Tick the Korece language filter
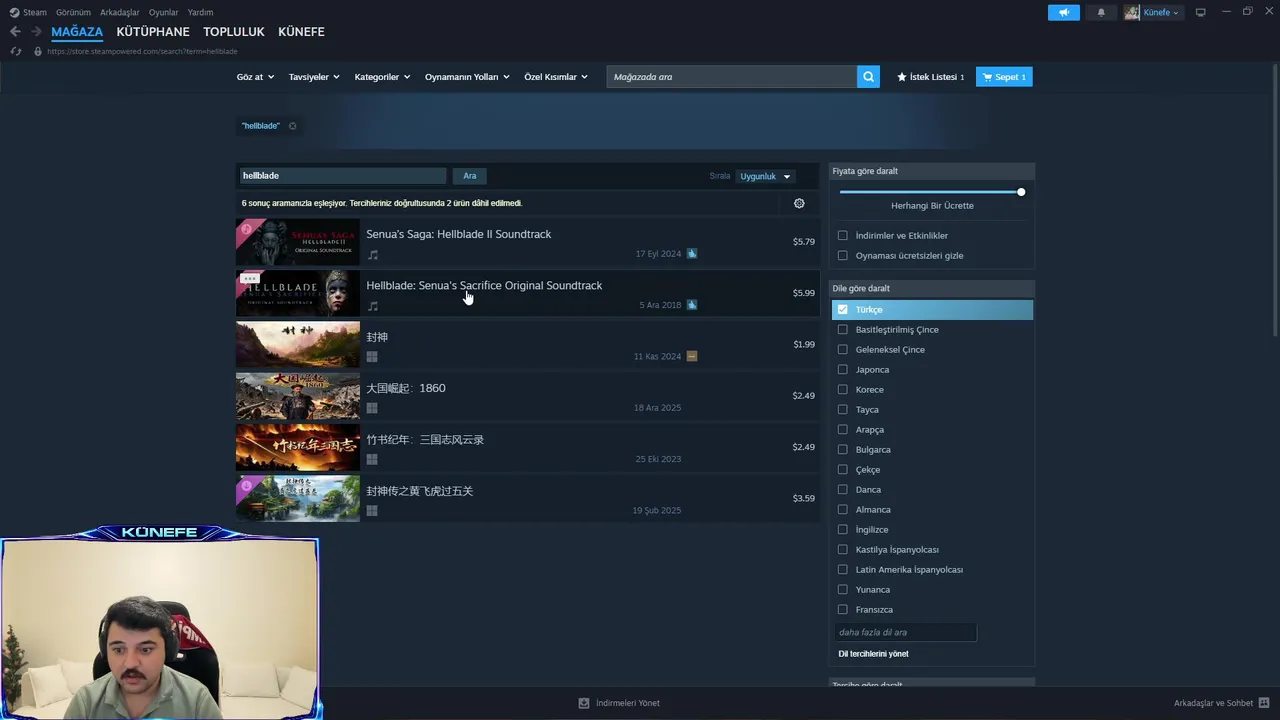1280x720 pixels. pos(842,390)
